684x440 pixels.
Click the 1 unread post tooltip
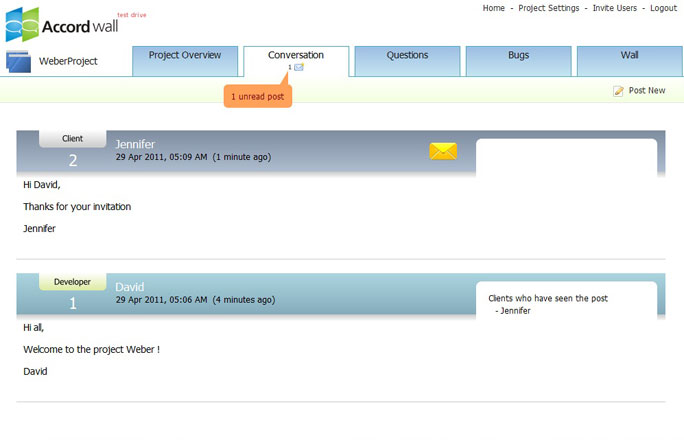tap(258, 97)
